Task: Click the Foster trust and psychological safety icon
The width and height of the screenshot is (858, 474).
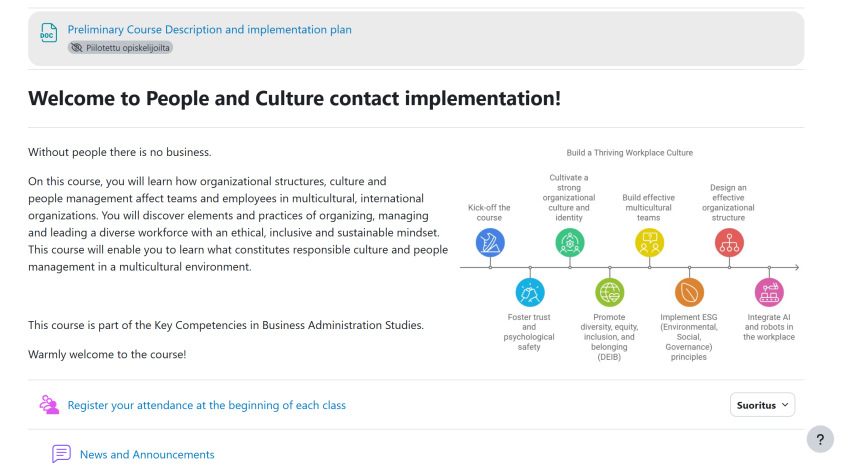Action: [529, 293]
